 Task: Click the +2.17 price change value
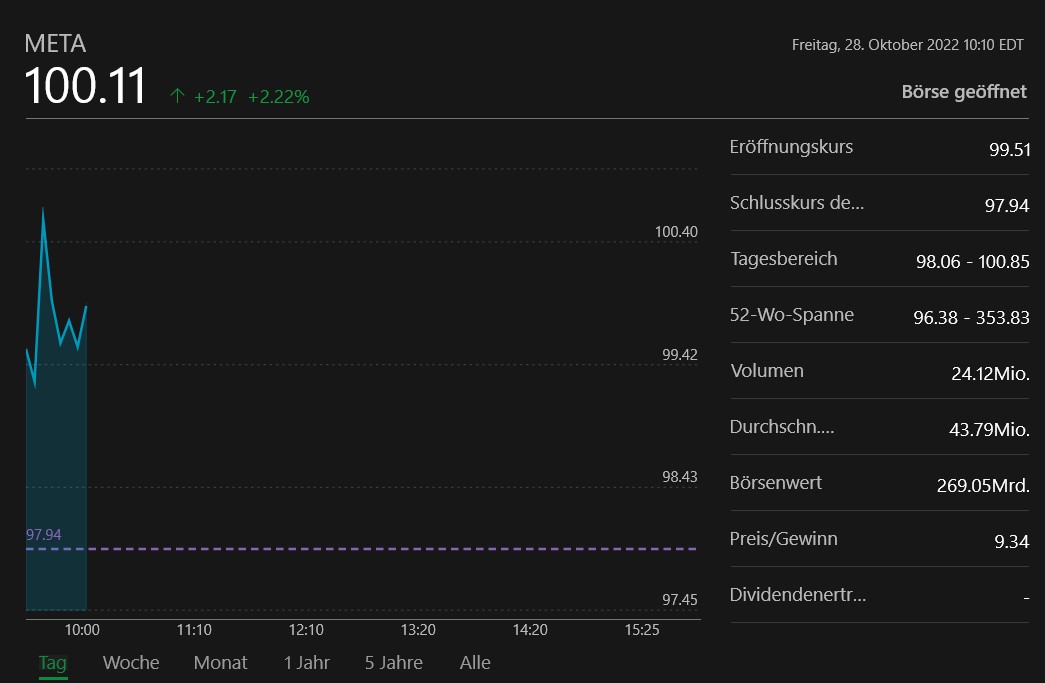215,97
